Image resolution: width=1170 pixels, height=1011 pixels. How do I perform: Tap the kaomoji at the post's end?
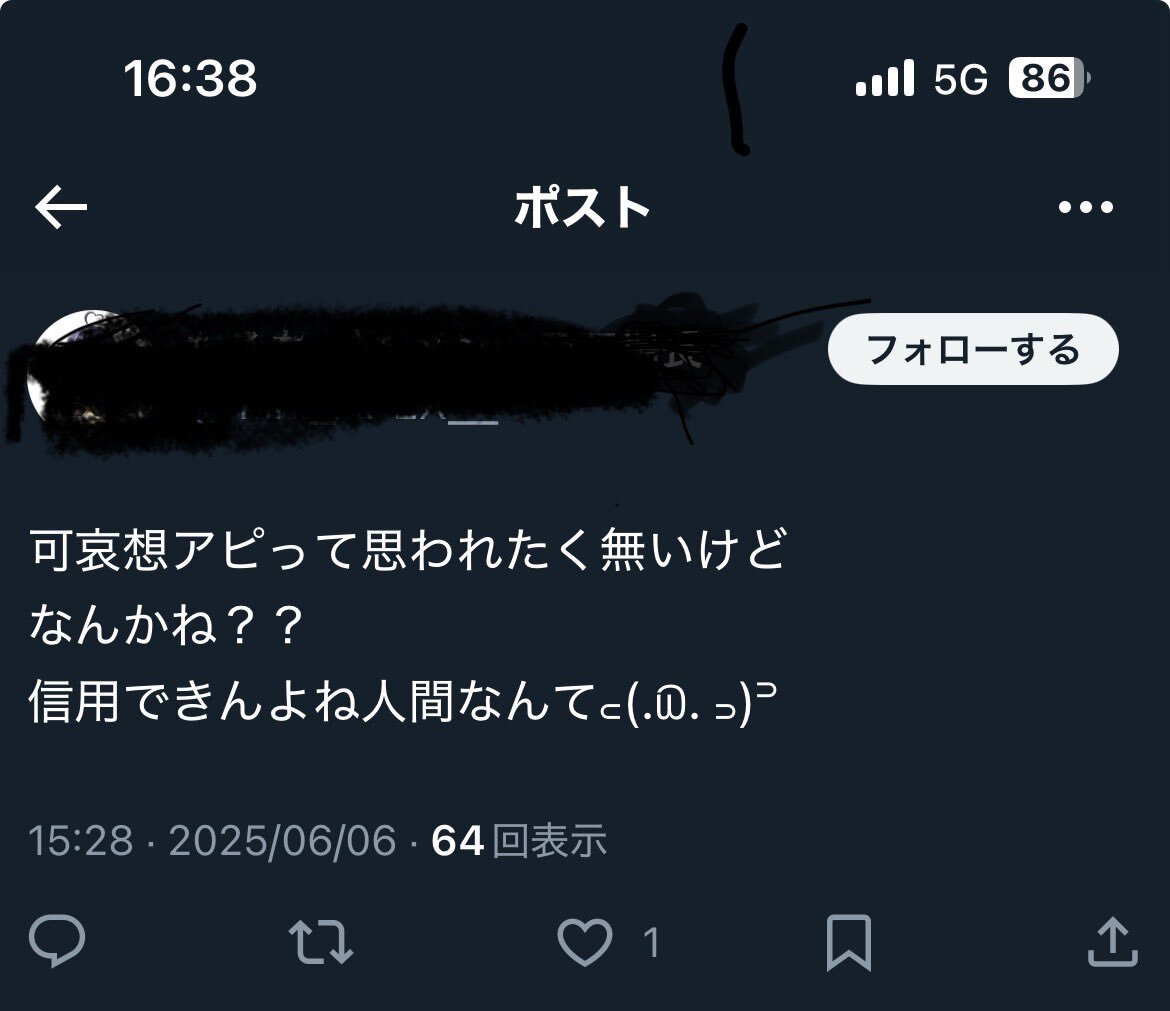688,704
